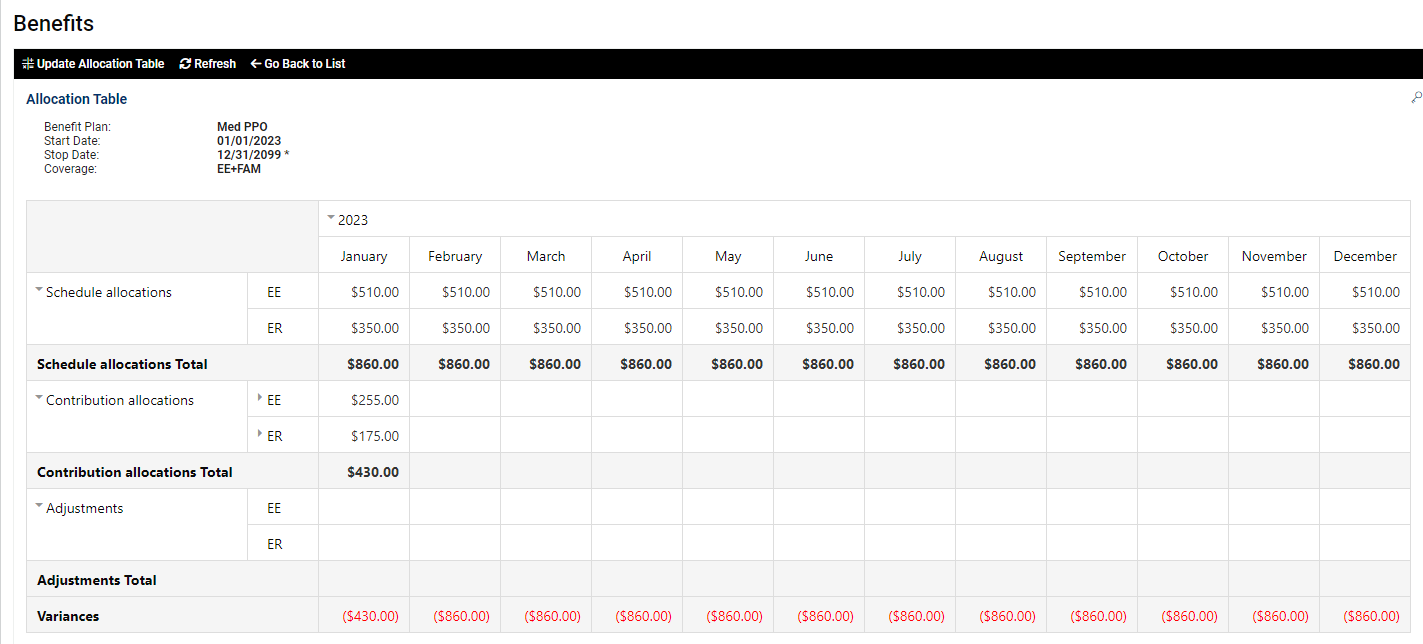This screenshot has width=1423, height=644.
Task: Click the Update Allocation Table label
Action: tap(101, 64)
